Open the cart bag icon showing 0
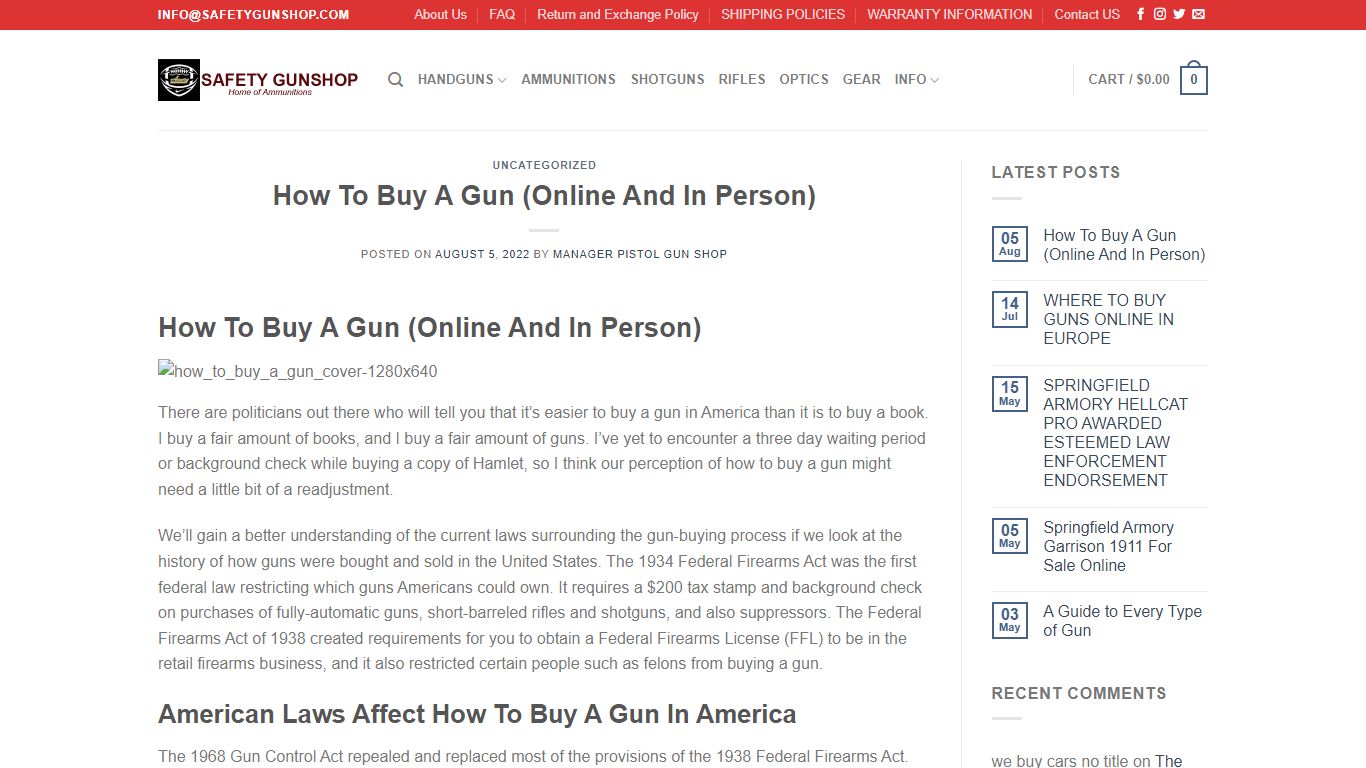 click(1194, 79)
